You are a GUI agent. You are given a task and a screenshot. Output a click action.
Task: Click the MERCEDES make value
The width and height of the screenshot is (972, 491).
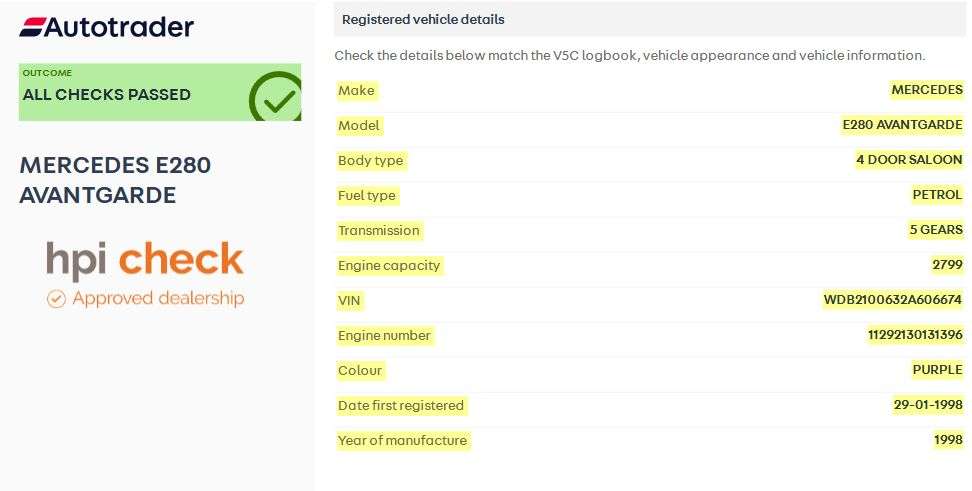click(927, 90)
